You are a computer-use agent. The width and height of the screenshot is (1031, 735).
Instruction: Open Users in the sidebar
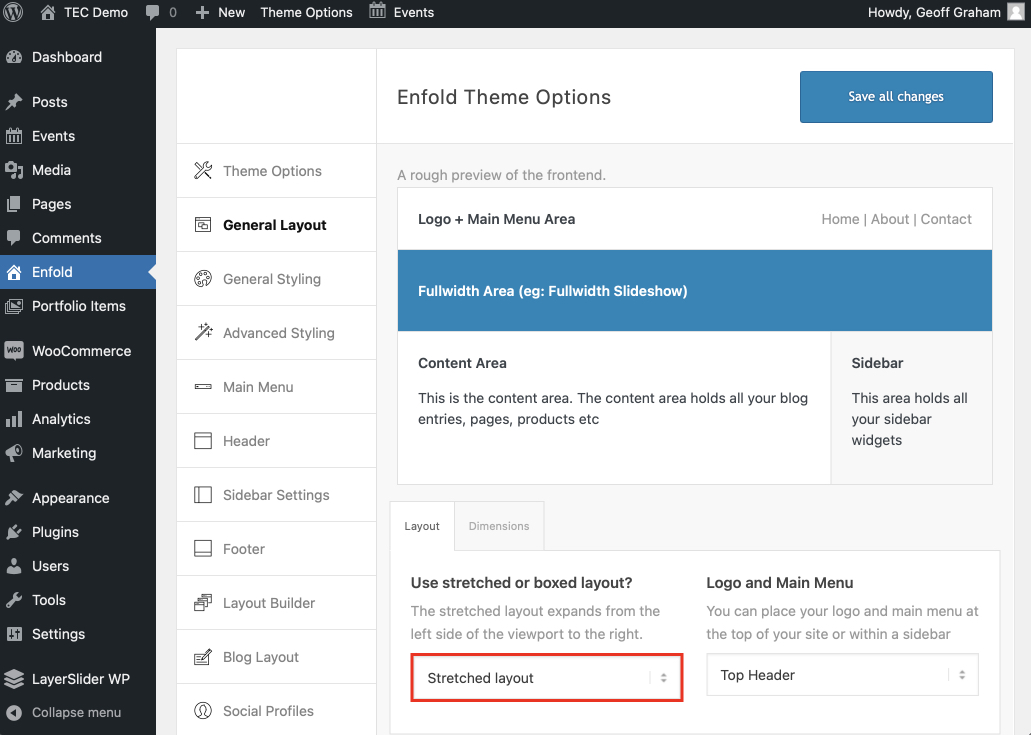pos(78,566)
